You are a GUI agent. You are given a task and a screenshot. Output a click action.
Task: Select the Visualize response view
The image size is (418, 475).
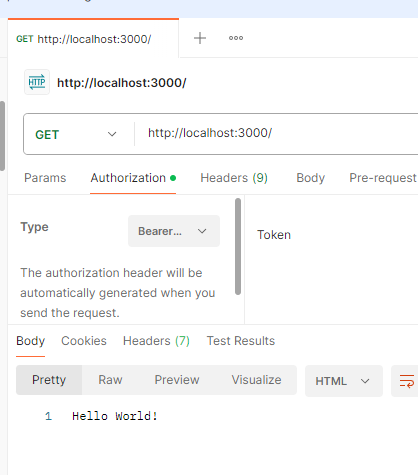tap(256, 380)
